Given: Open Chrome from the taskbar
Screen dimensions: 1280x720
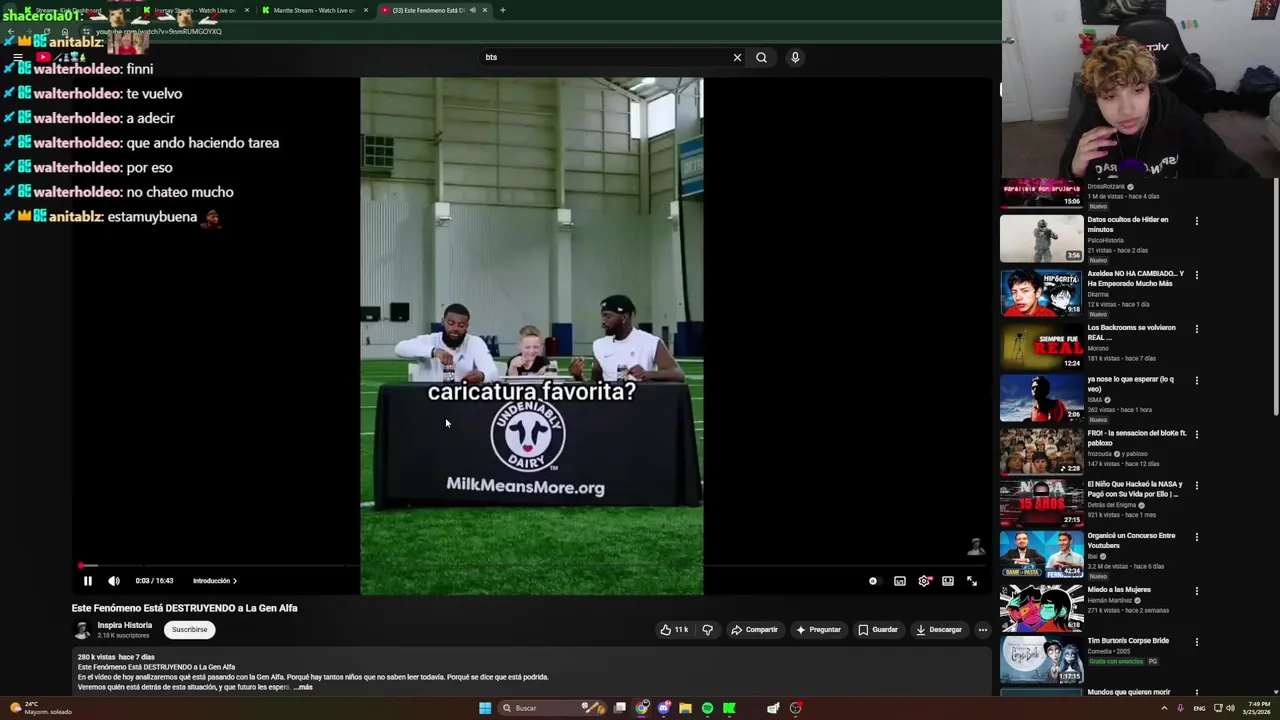Looking at the screenshot, I should (x=641, y=708).
